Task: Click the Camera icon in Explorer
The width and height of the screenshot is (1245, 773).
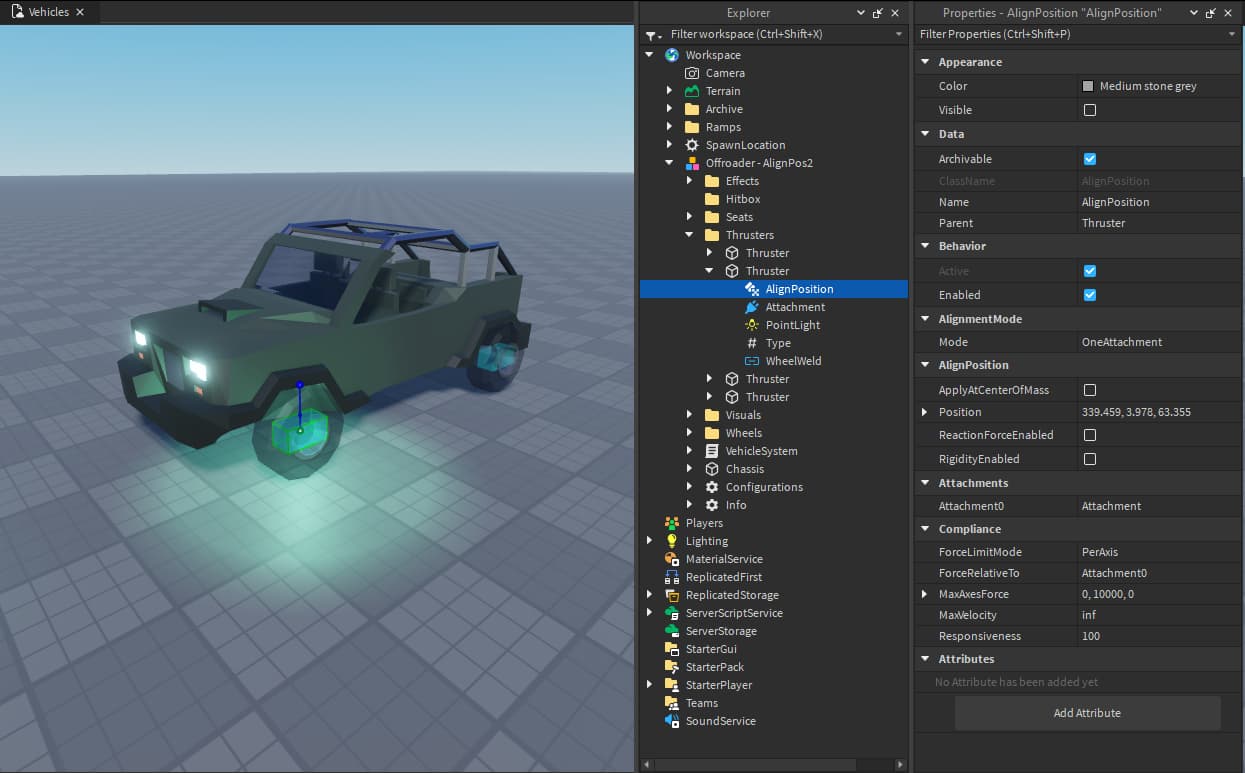Action: click(692, 73)
